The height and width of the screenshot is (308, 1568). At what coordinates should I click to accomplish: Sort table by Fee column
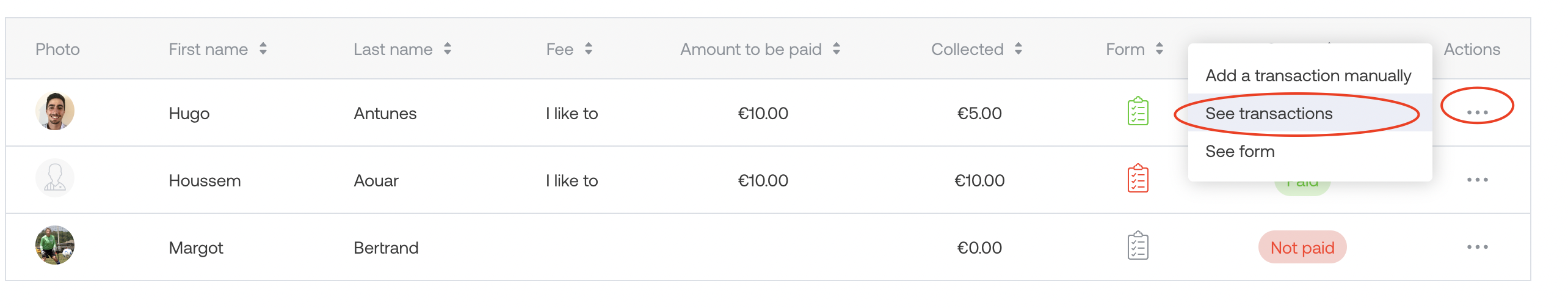pyautogui.click(x=589, y=49)
